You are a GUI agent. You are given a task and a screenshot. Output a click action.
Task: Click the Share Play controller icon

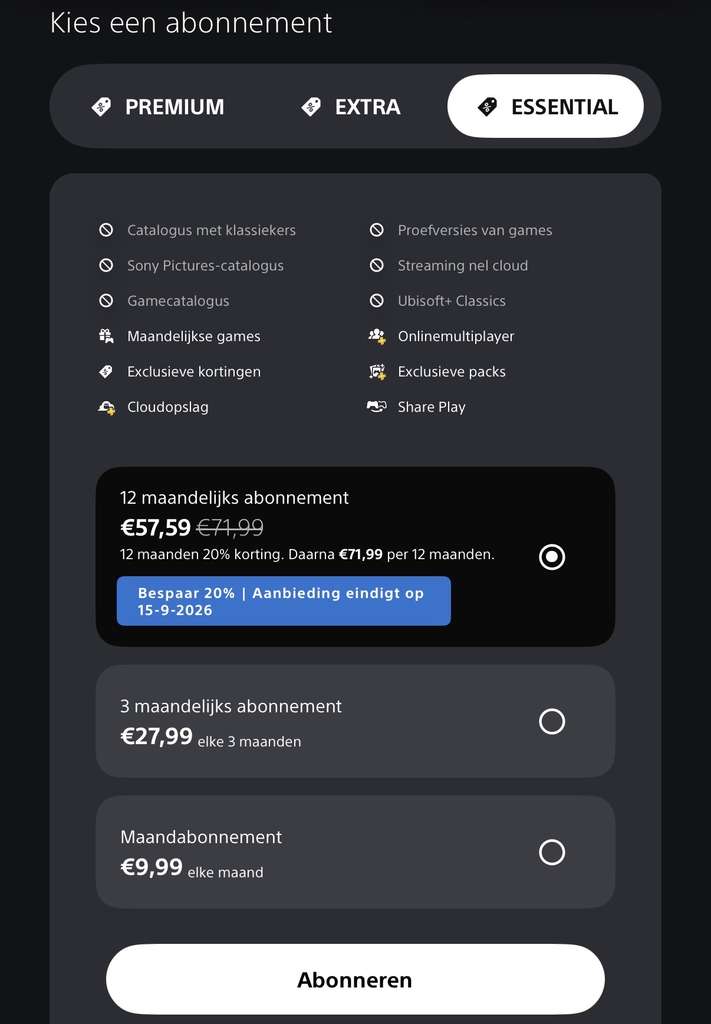[x=377, y=407]
